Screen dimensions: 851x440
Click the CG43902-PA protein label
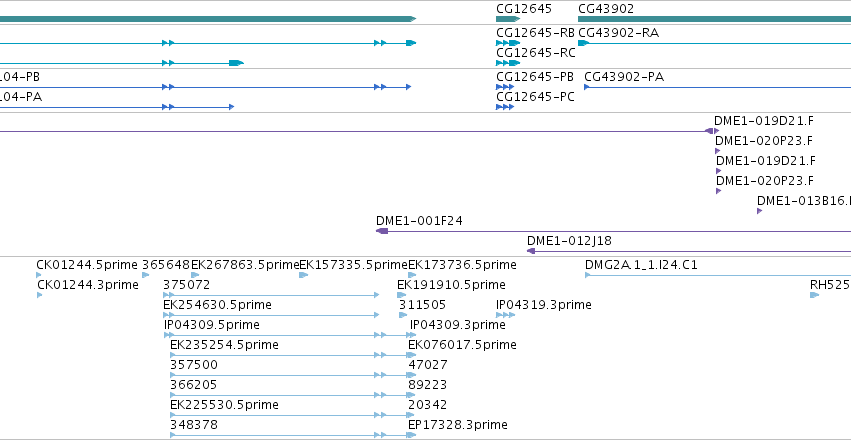[624, 77]
